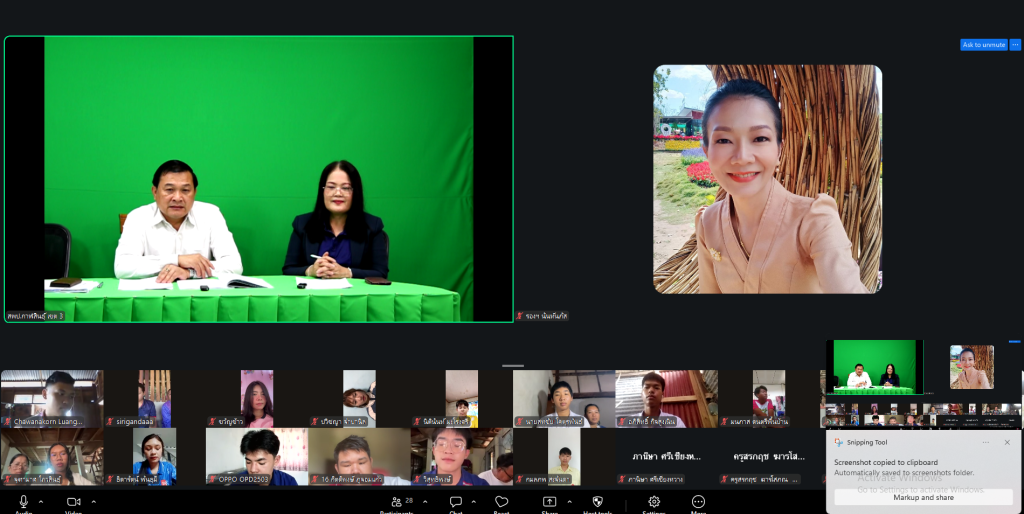Open the Participants panel icon
Screen dimensions: 1024x514
click(396, 502)
